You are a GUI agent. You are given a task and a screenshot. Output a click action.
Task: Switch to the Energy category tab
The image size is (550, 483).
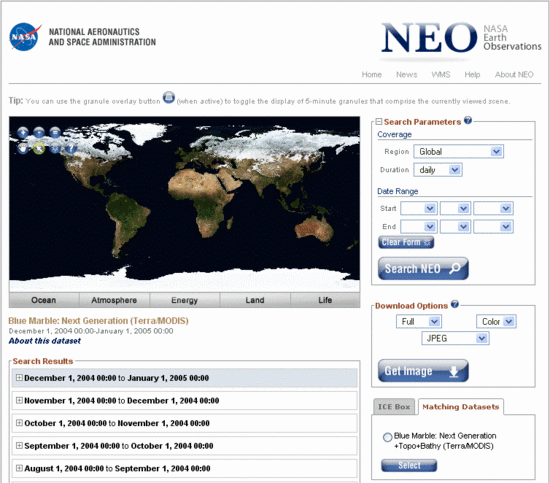coord(185,300)
